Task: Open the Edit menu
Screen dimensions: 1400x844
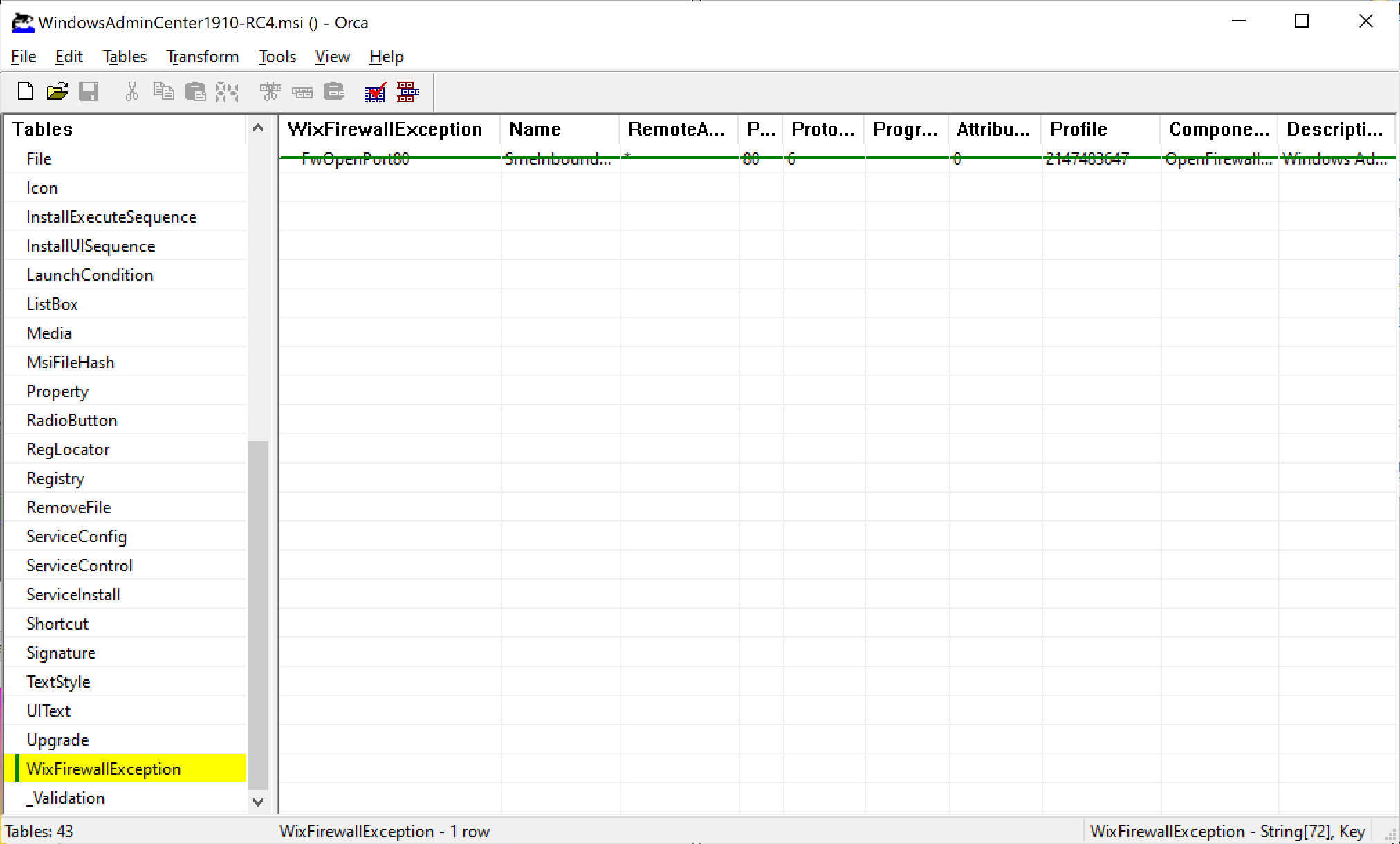Action: 68,57
